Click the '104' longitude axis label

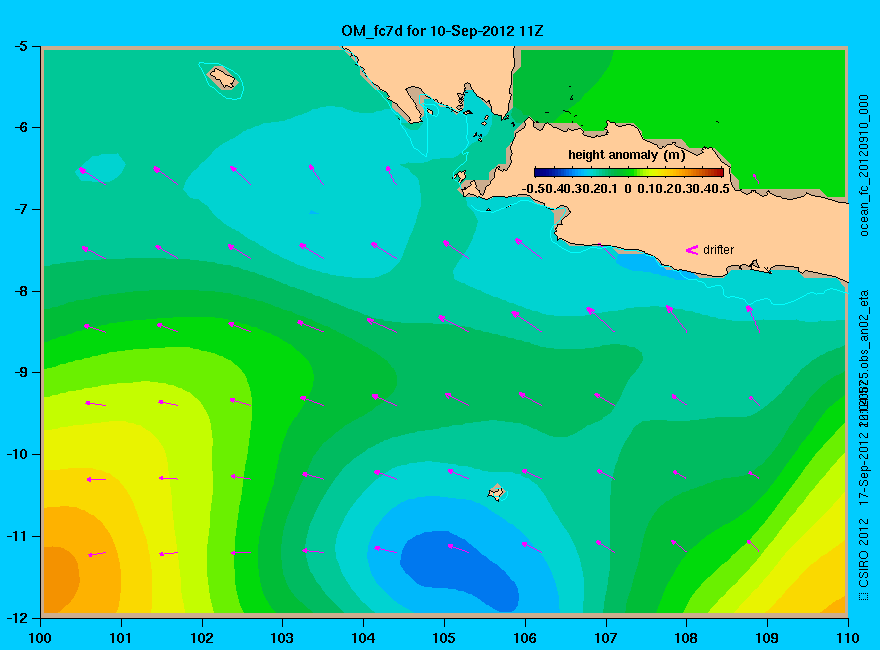[x=363, y=638]
